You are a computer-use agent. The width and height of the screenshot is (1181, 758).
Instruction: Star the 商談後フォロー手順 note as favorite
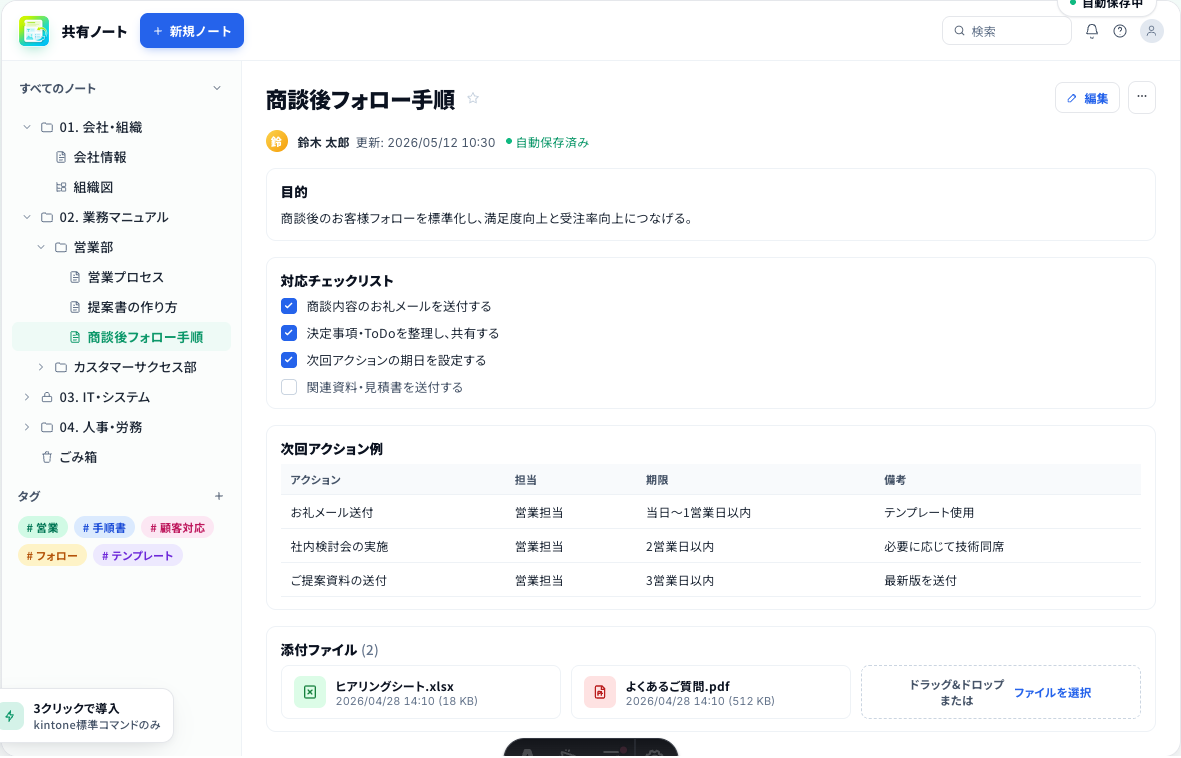click(473, 98)
